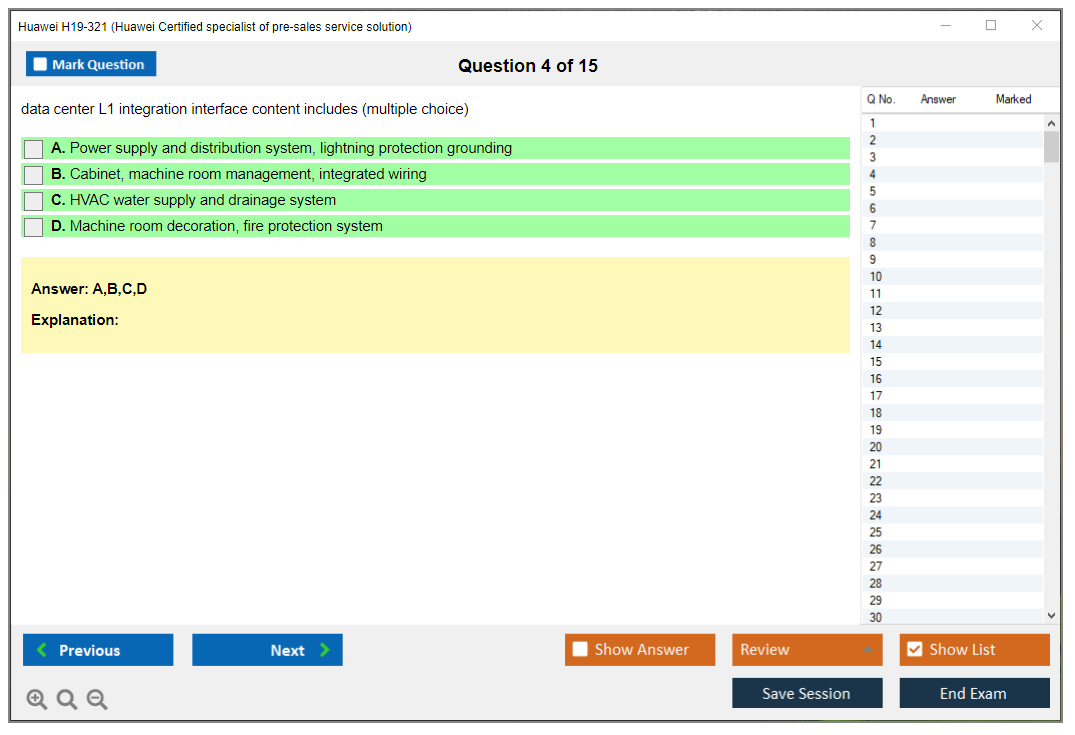Click the green right arrow on Next

[325, 650]
